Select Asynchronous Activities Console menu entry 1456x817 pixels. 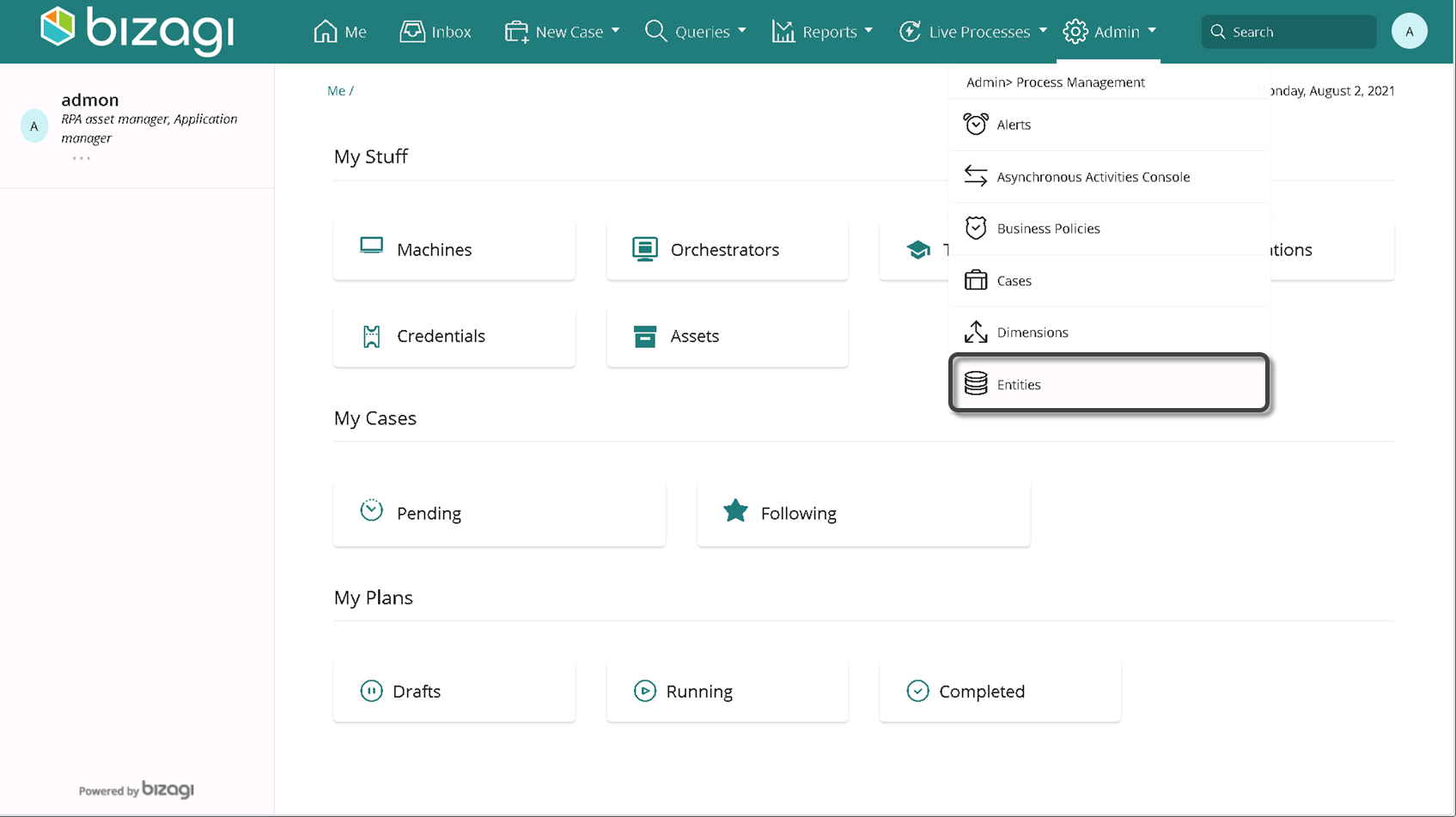tap(1109, 176)
